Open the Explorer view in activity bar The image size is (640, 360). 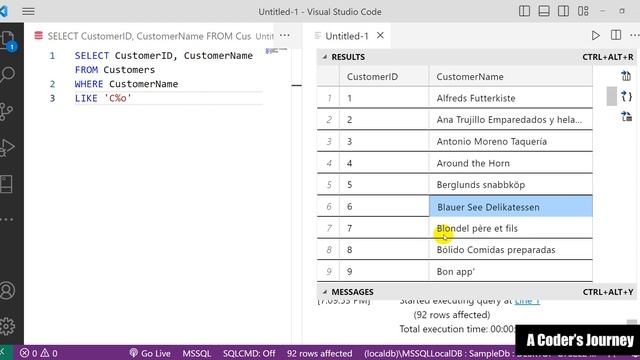[7, 41]
